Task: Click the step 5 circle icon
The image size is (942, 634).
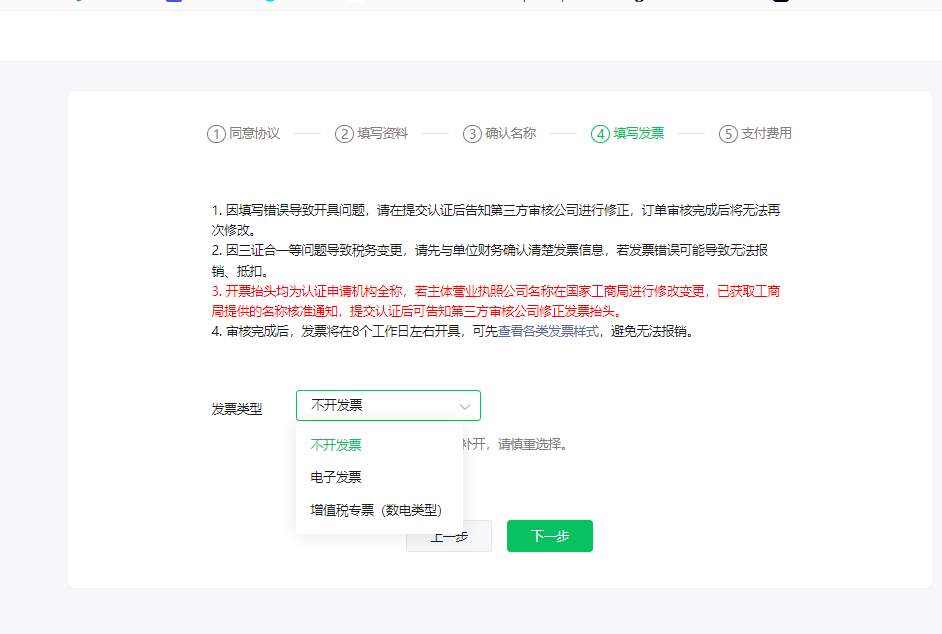Action: pos(728,134)
